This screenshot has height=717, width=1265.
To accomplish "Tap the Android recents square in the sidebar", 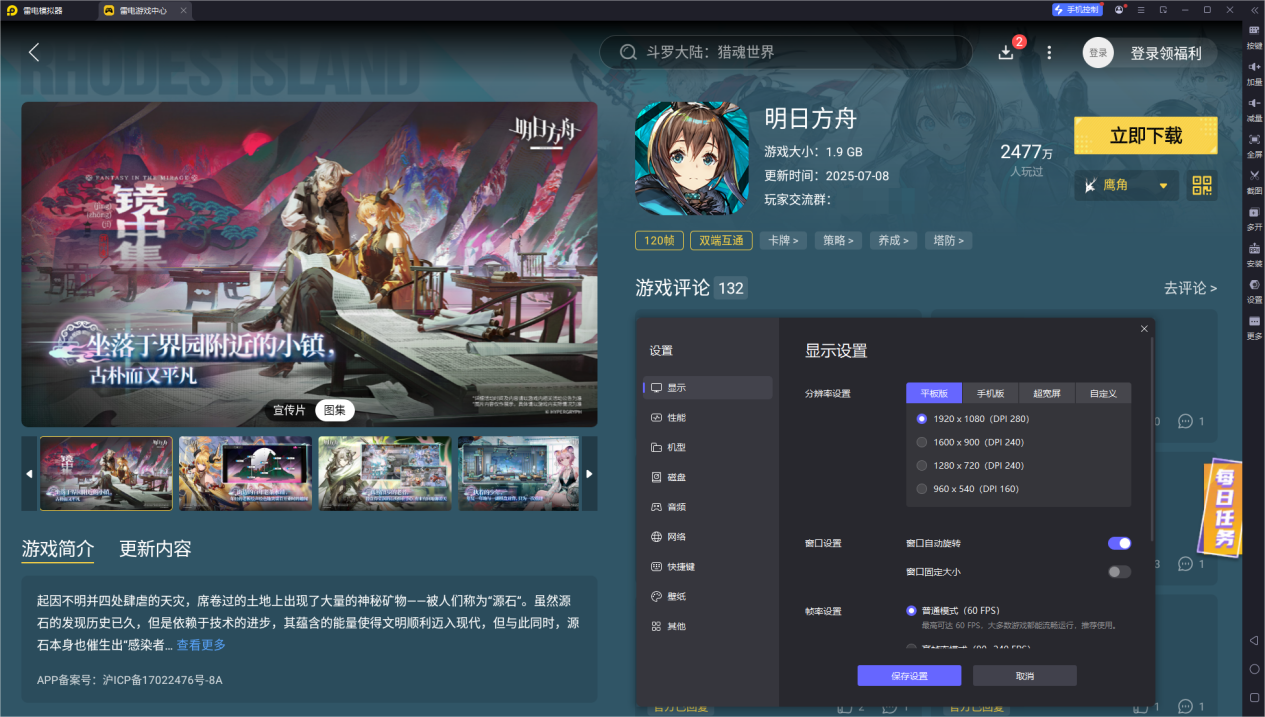I will 1254,697.
